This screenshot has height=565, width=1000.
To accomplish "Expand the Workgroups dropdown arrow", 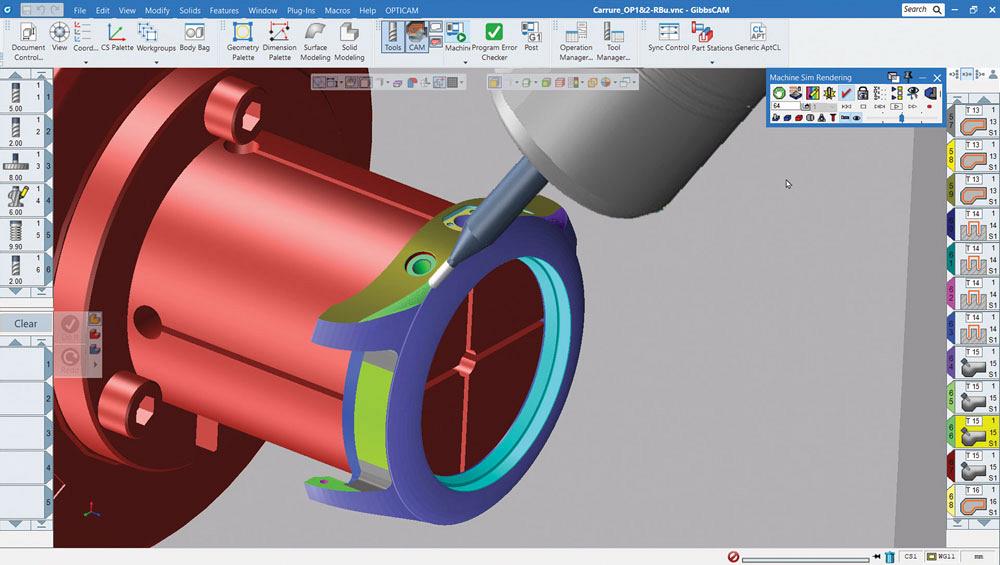I will point(156,62).
